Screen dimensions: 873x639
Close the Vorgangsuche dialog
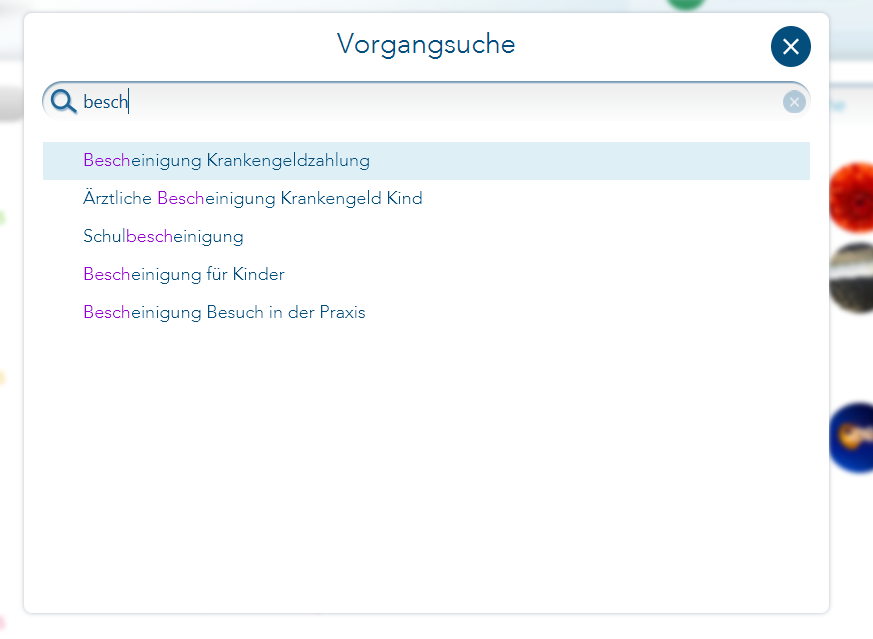[x=791, y=47]
